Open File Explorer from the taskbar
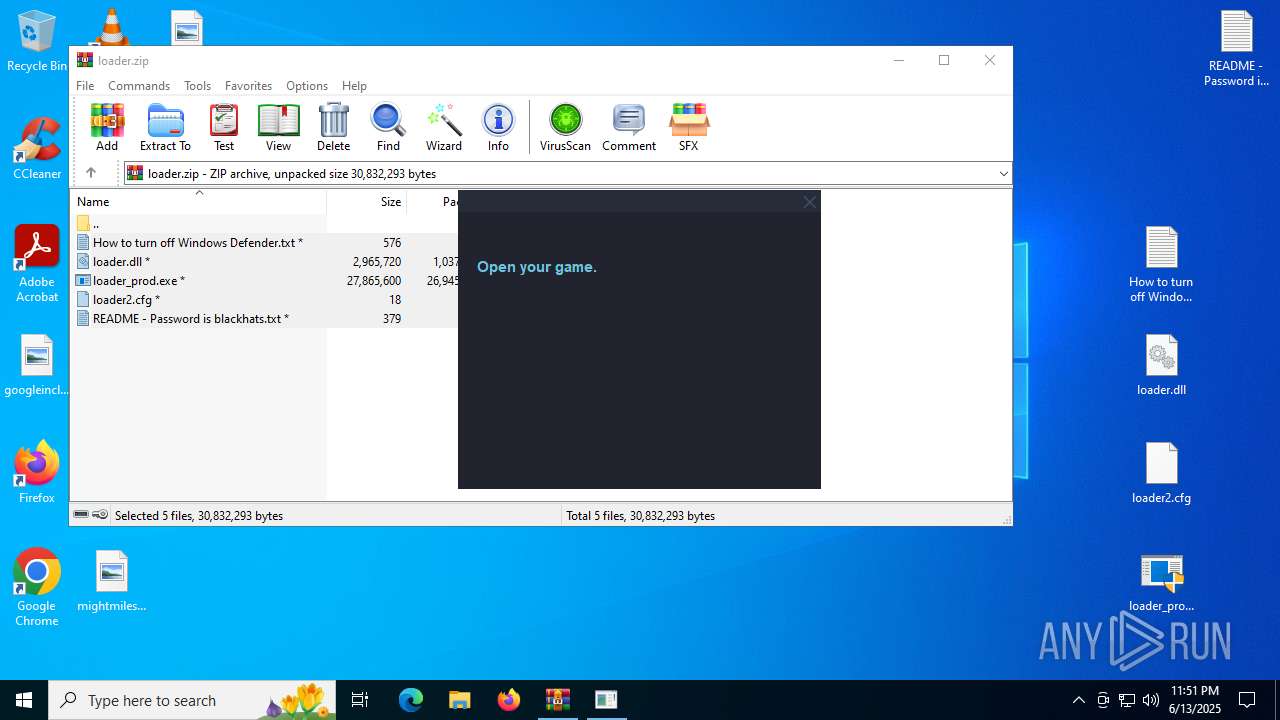This screenshot has height=720, width=1280. pyautogui.click(x=460, y=700)
